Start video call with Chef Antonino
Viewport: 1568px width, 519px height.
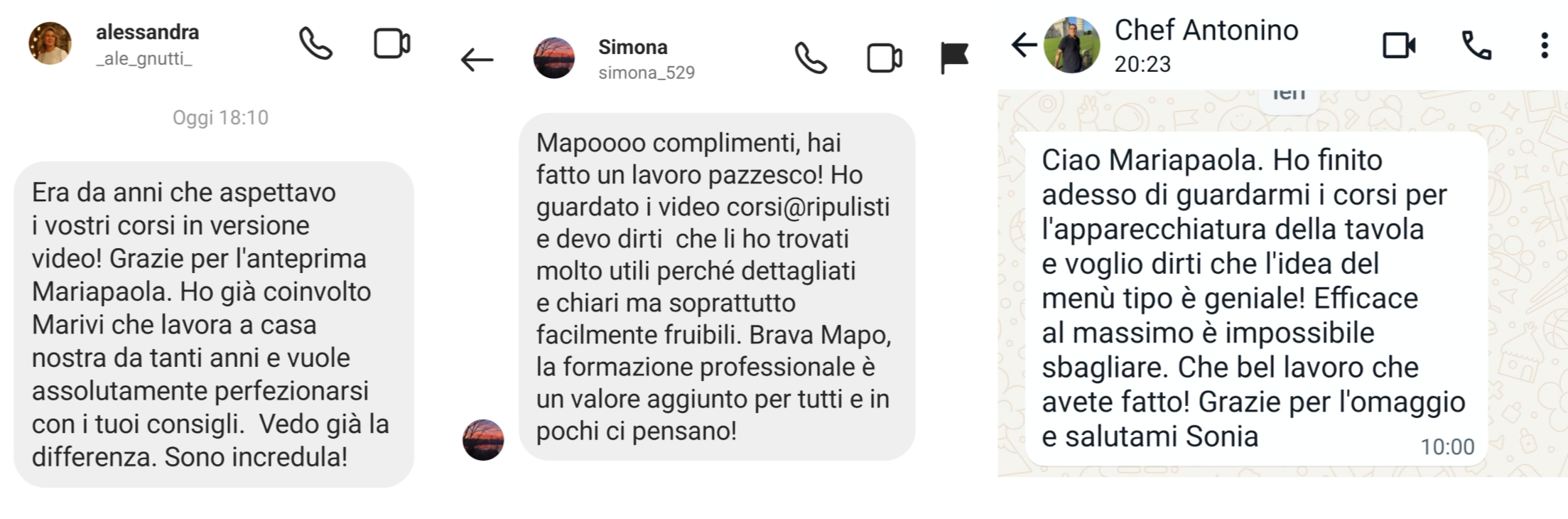click(1399, 46)
